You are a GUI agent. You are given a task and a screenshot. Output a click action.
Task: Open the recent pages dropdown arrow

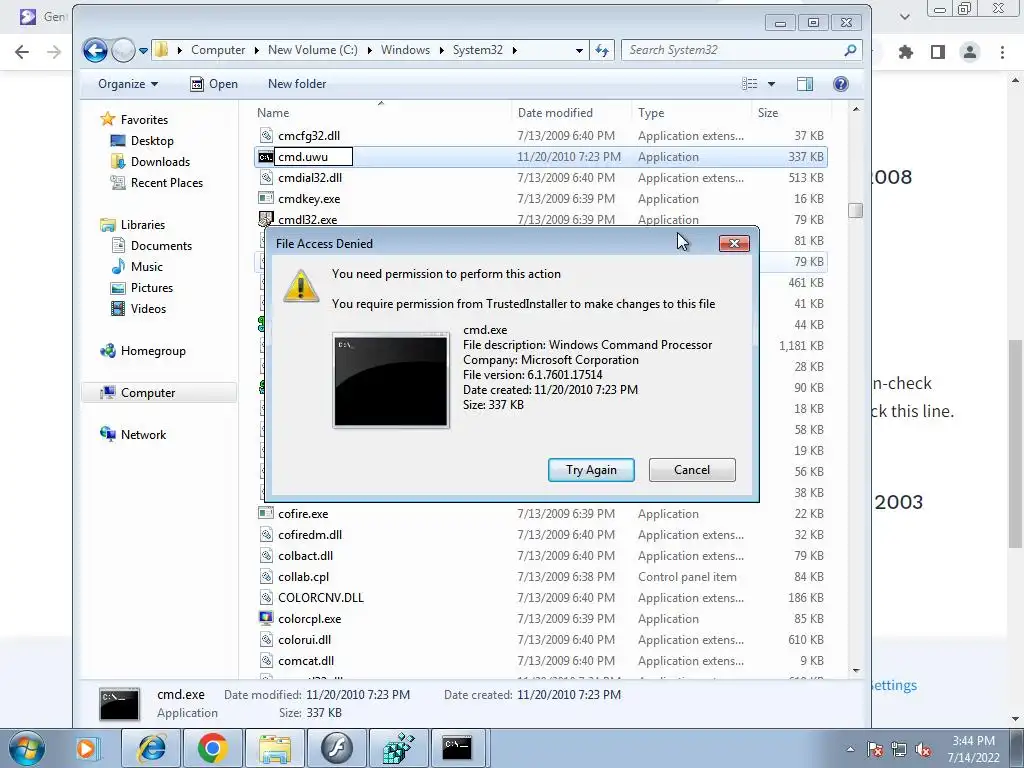143,51
